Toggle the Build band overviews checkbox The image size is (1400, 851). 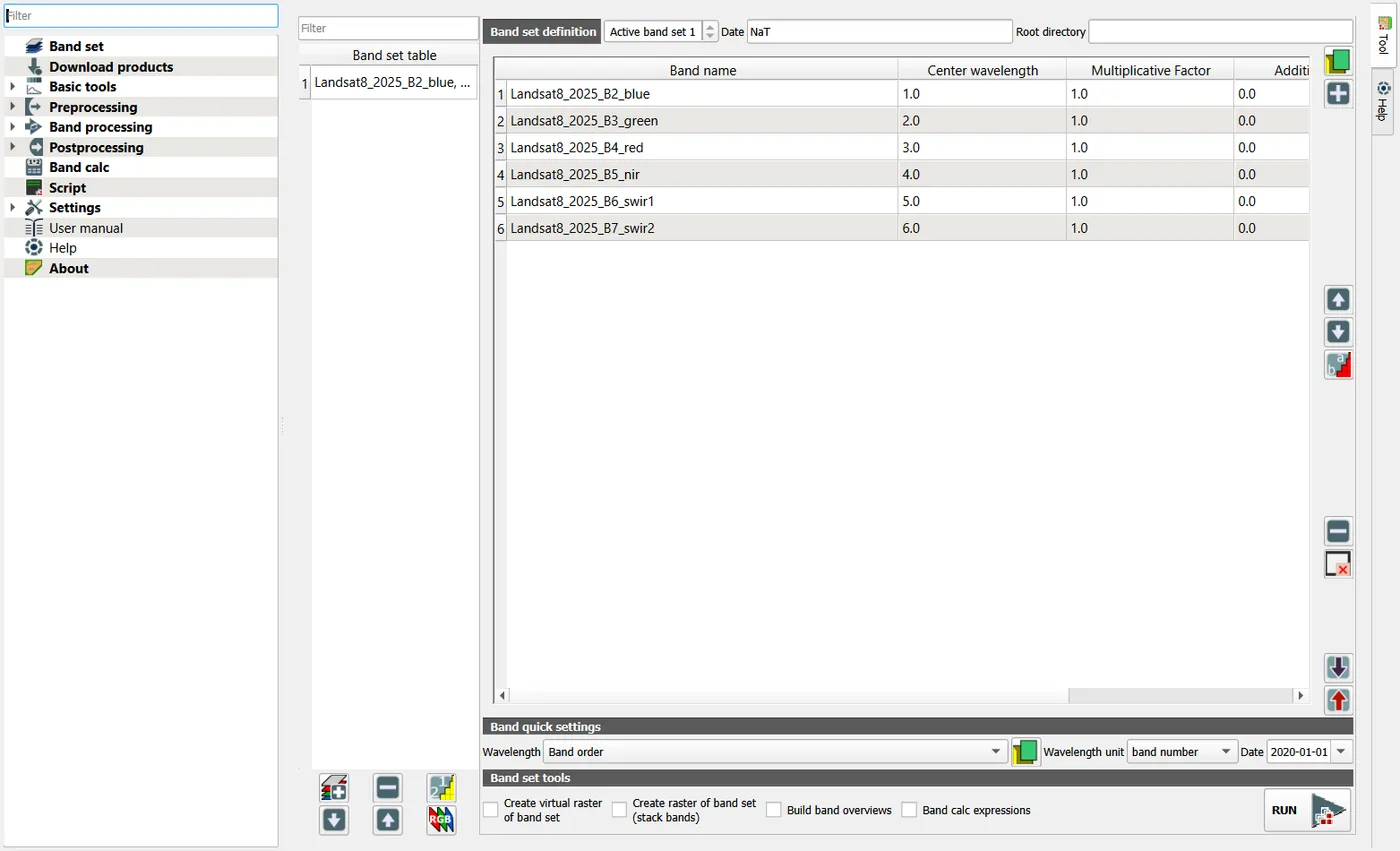click(x=774, y=810)
